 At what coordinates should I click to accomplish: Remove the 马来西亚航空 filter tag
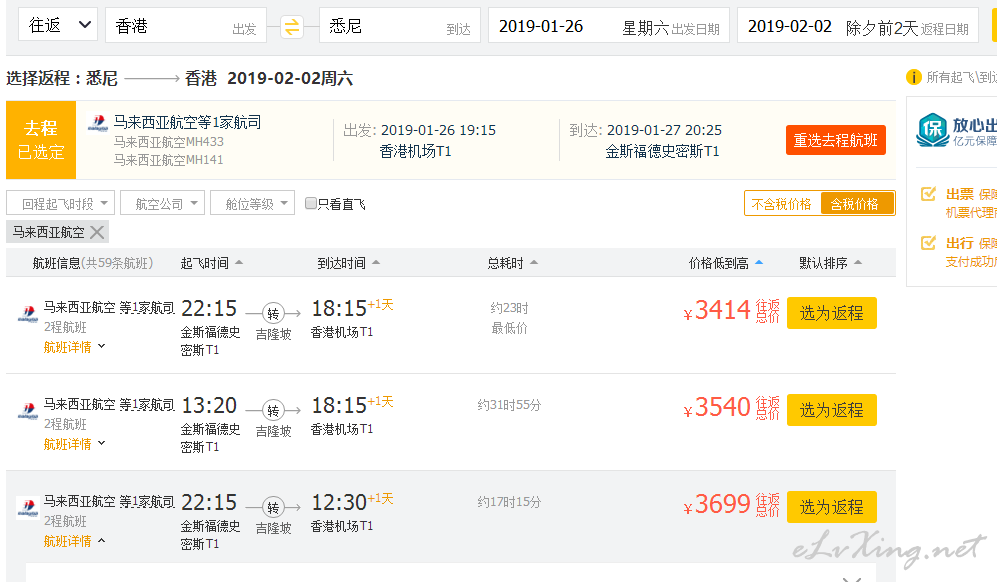coord(97,232)
